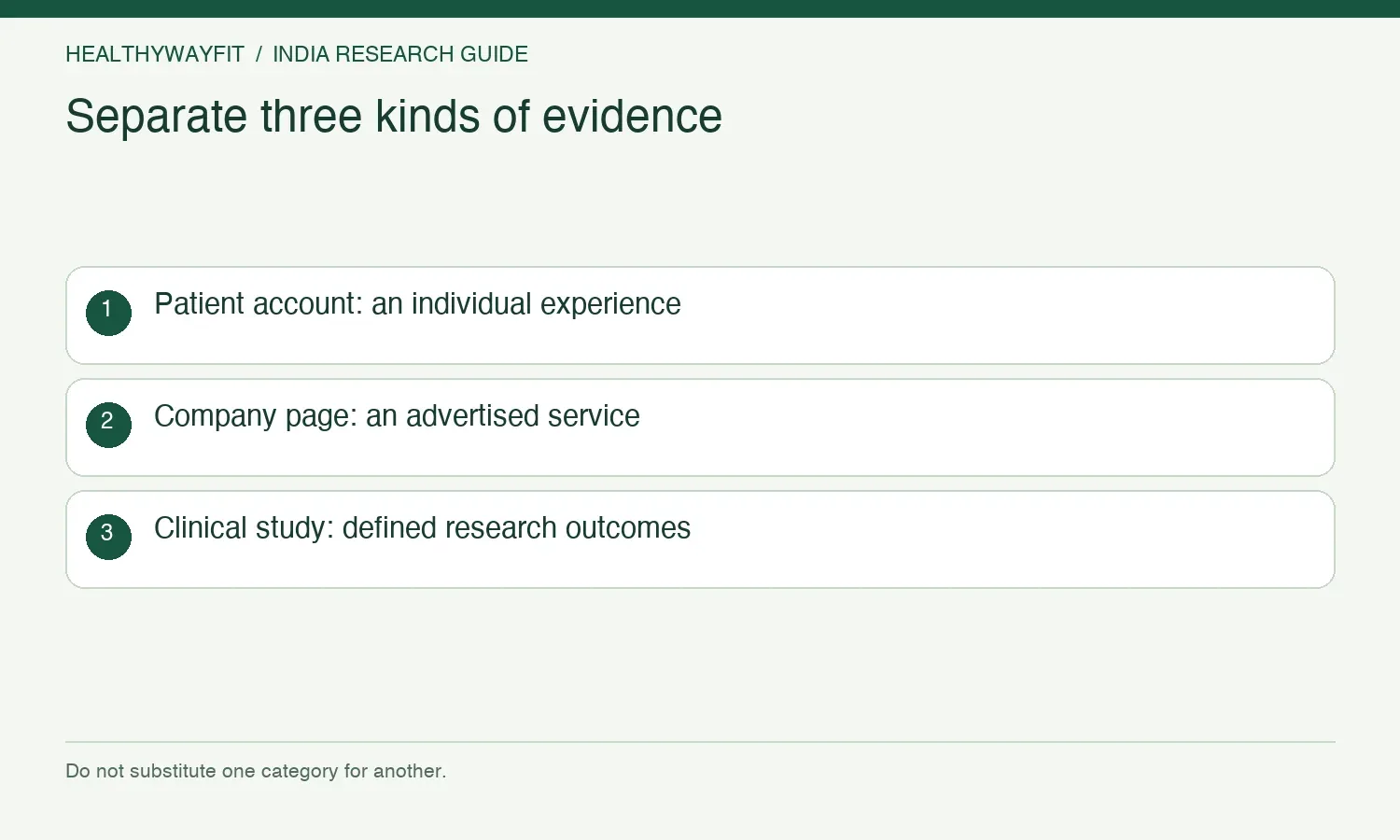Click the INDIA RESEARCH GUIDE breadcrumb text
The image size is (1400, 840).
[x=400, y=54]
